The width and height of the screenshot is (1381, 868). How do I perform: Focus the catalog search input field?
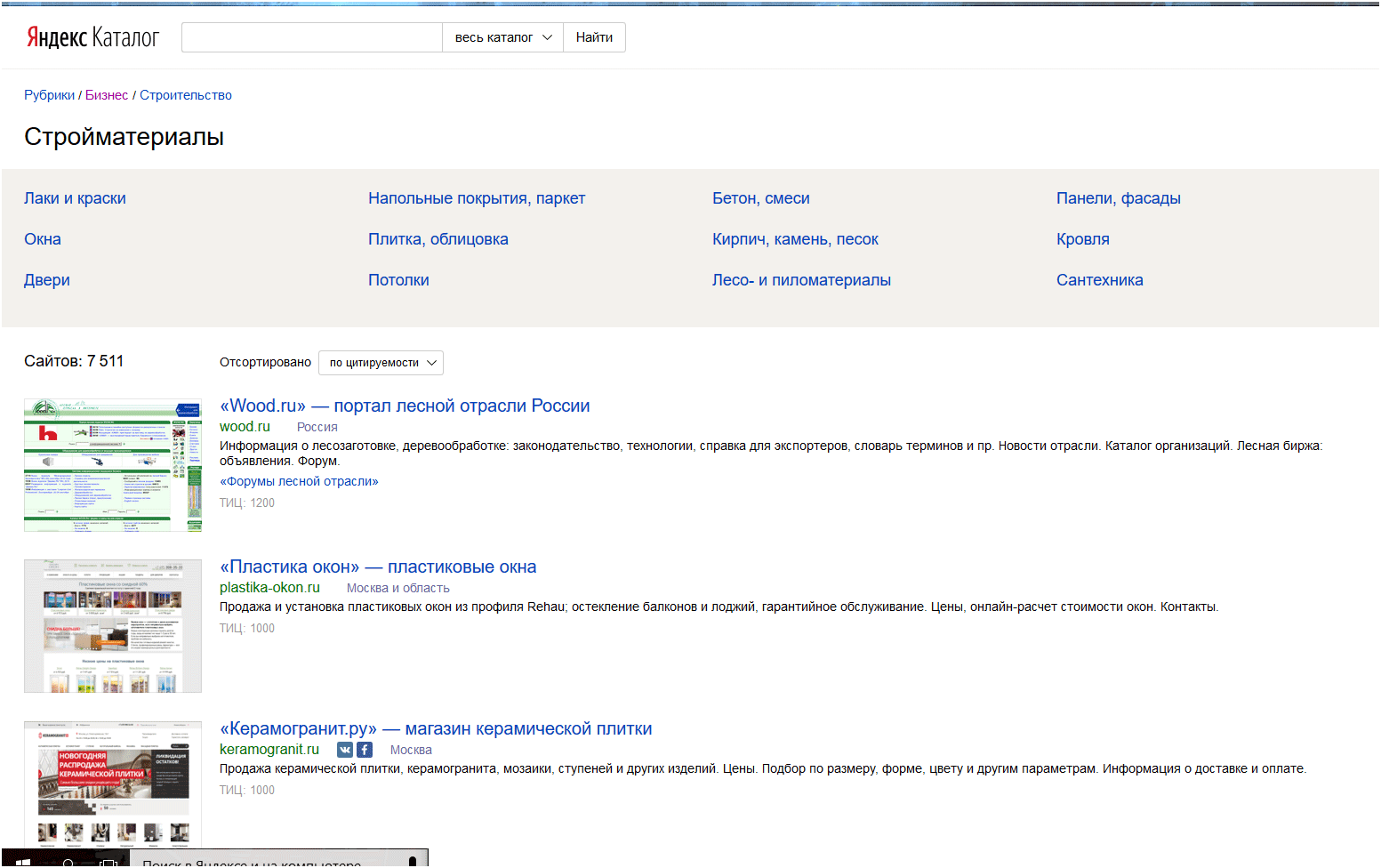pos(312,37)
